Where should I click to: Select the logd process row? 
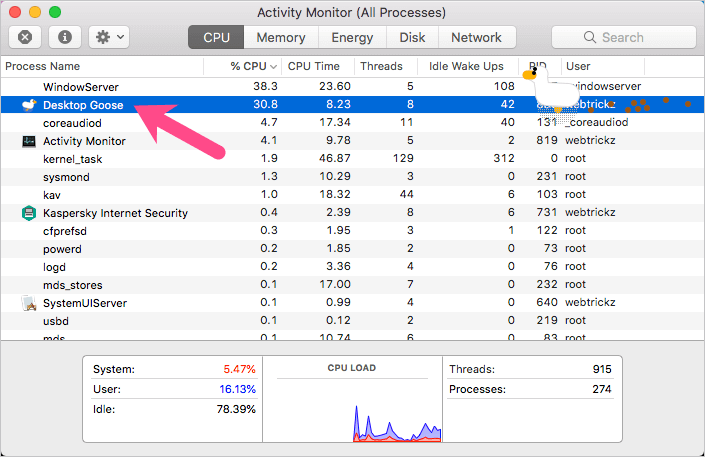click(x=352, y=266)
